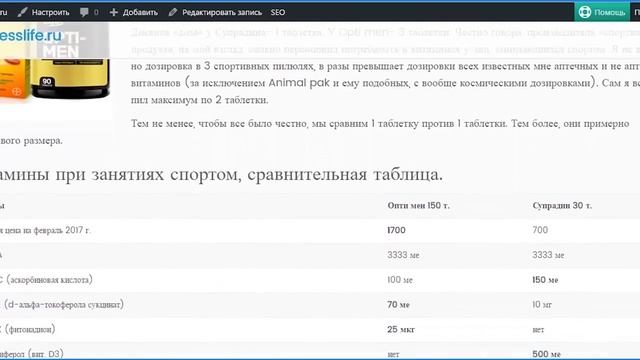Image resolution: width=640 pixels, height=360 pixels.
Task: Click the нет cell in фитонадион row
Action: click(538, 330)
